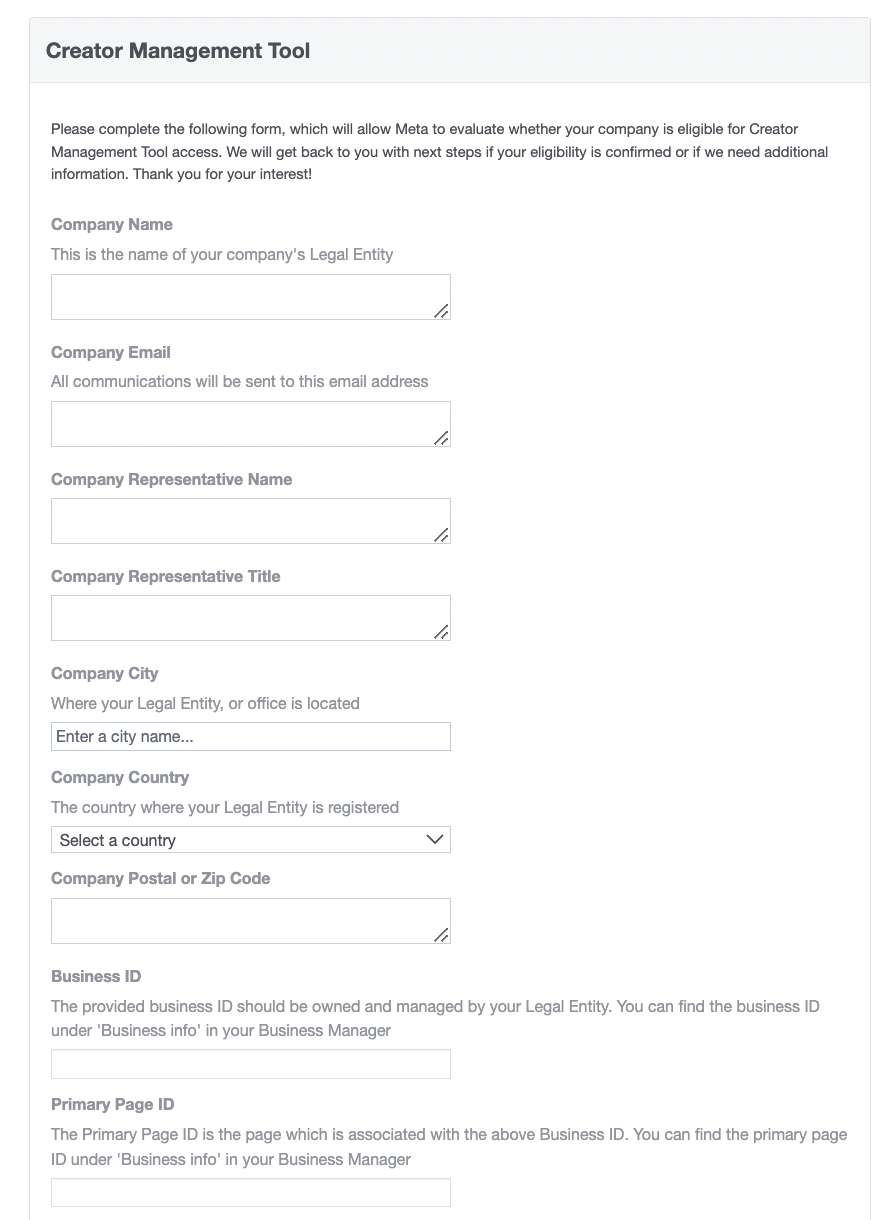
Task: Click the Company Postal or Zip Code field
Action: click(x=250, y=921)
